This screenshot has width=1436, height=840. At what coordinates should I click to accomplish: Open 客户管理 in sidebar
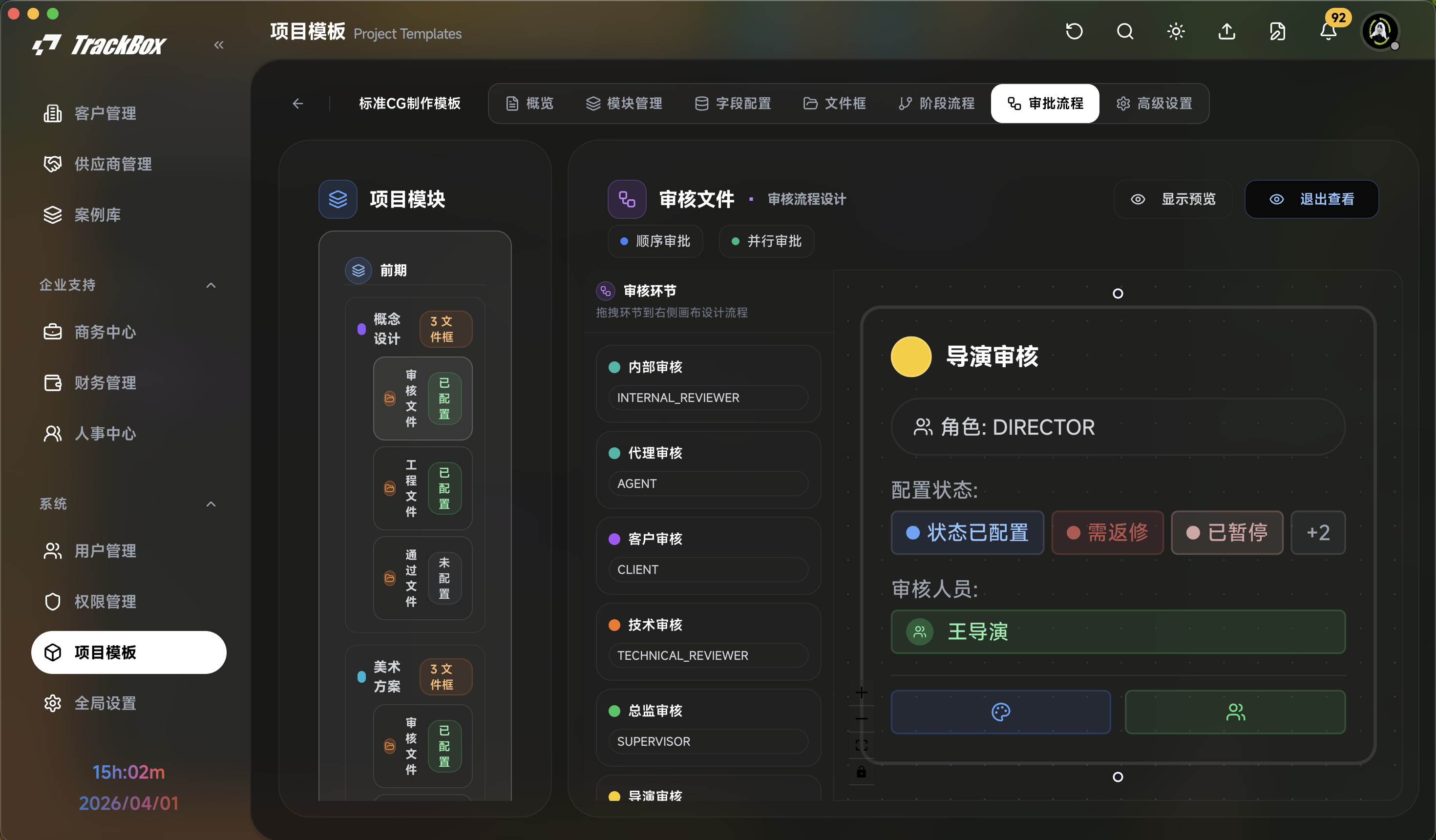[129, 113]
